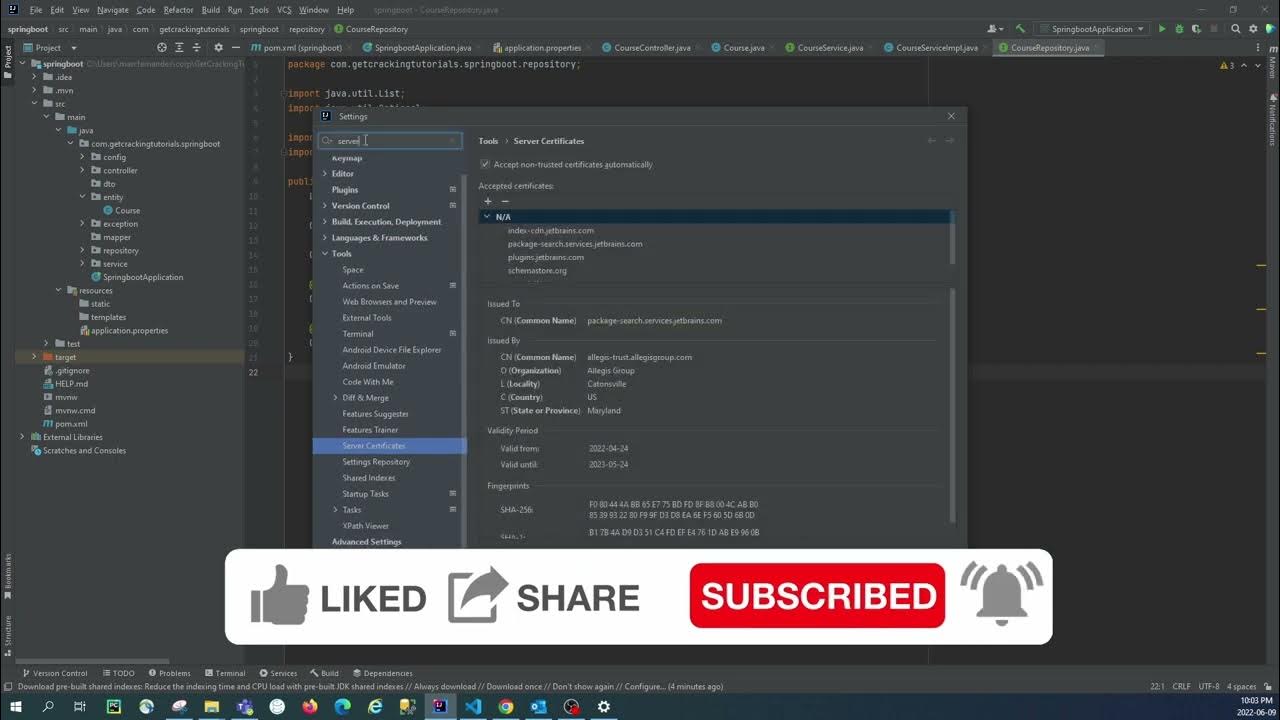
Task: Click the SUBSCRIBED red button
Action: 817,596
